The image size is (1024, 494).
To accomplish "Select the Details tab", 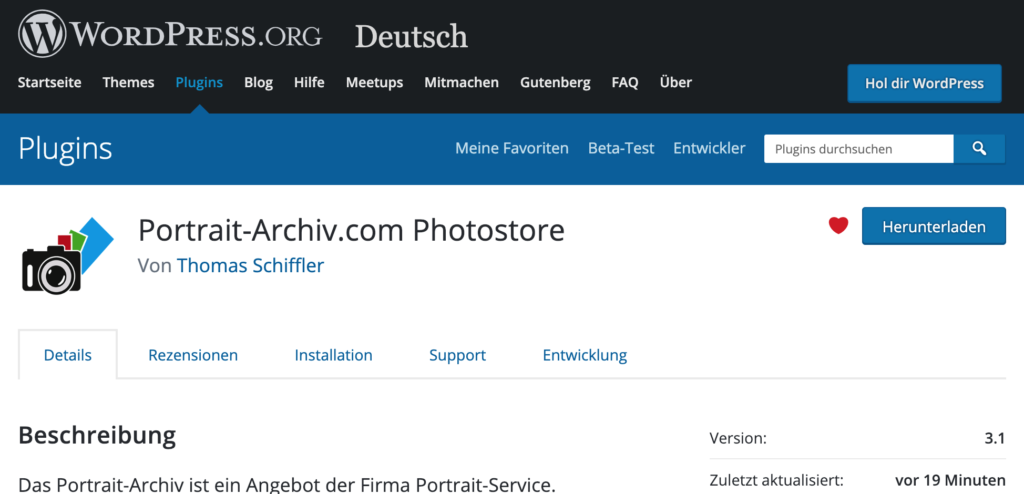I will point(68,355).
